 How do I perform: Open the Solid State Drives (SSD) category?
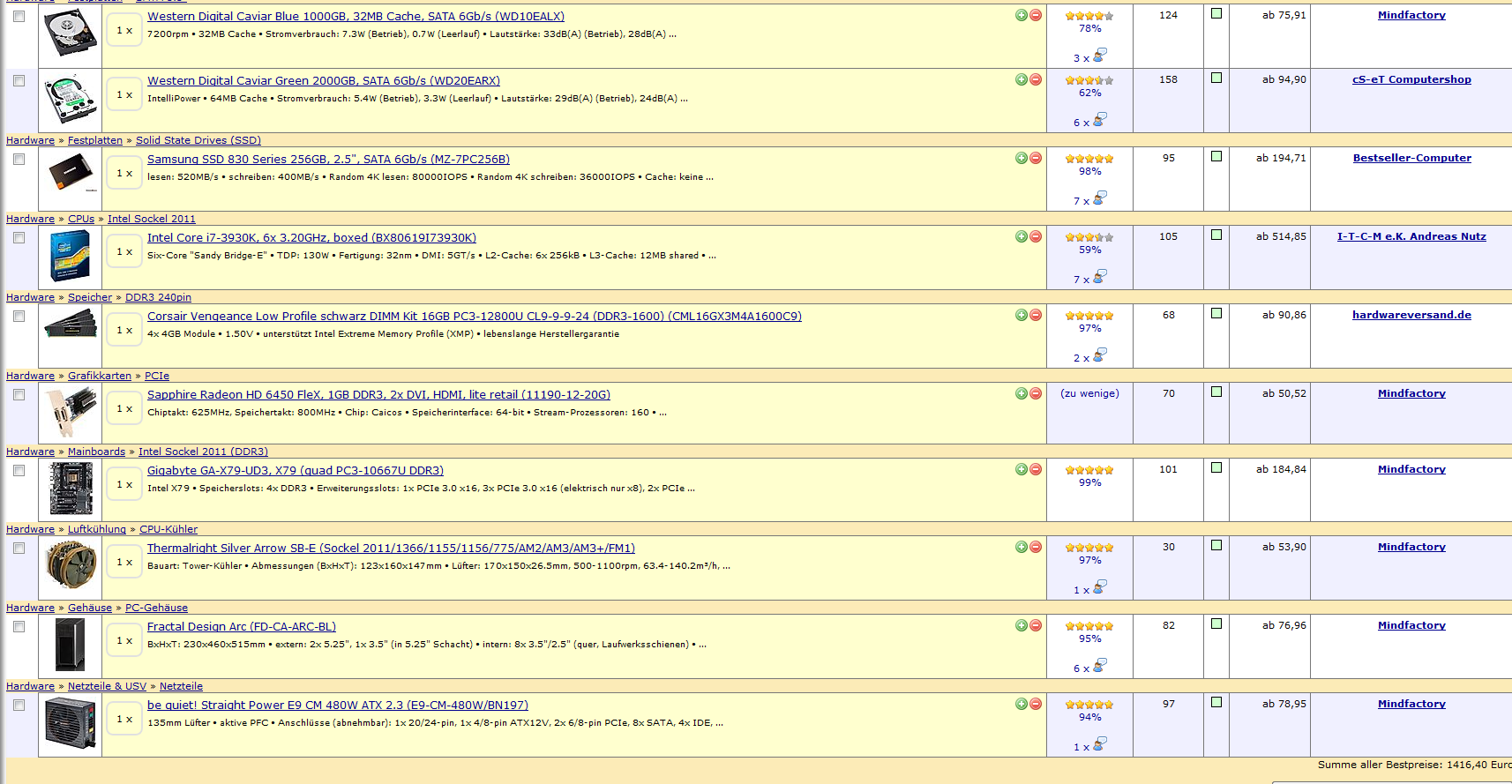pyautogui.click(x=198, y=140)
